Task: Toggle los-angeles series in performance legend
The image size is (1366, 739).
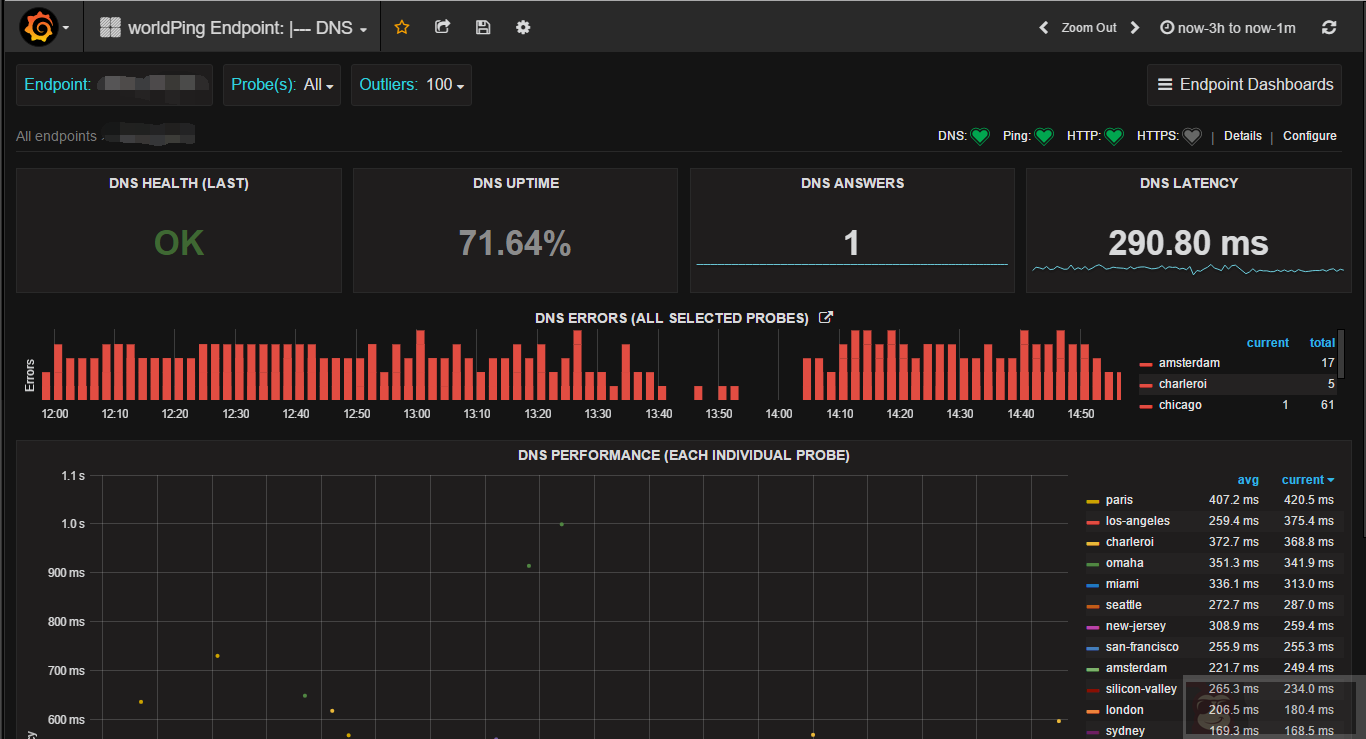Action: pos(1138,521)
